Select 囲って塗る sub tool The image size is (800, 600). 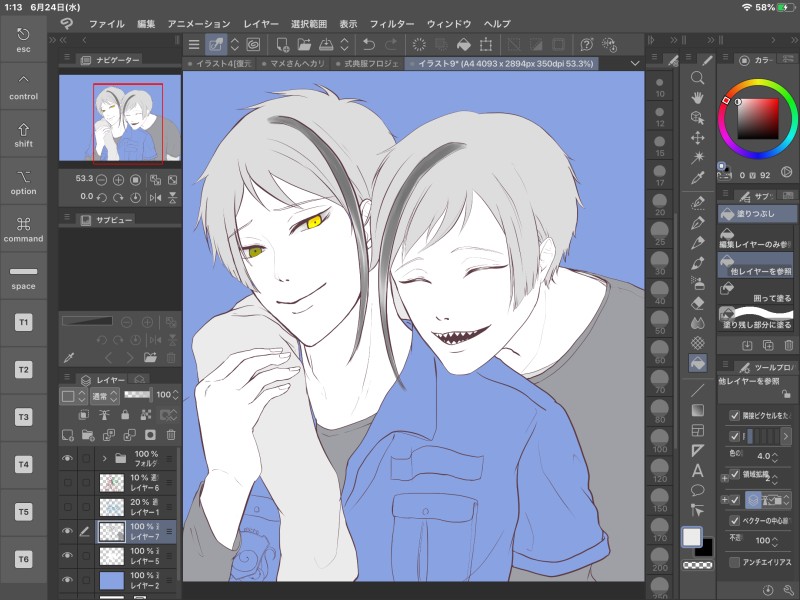(x=756, y=293)
